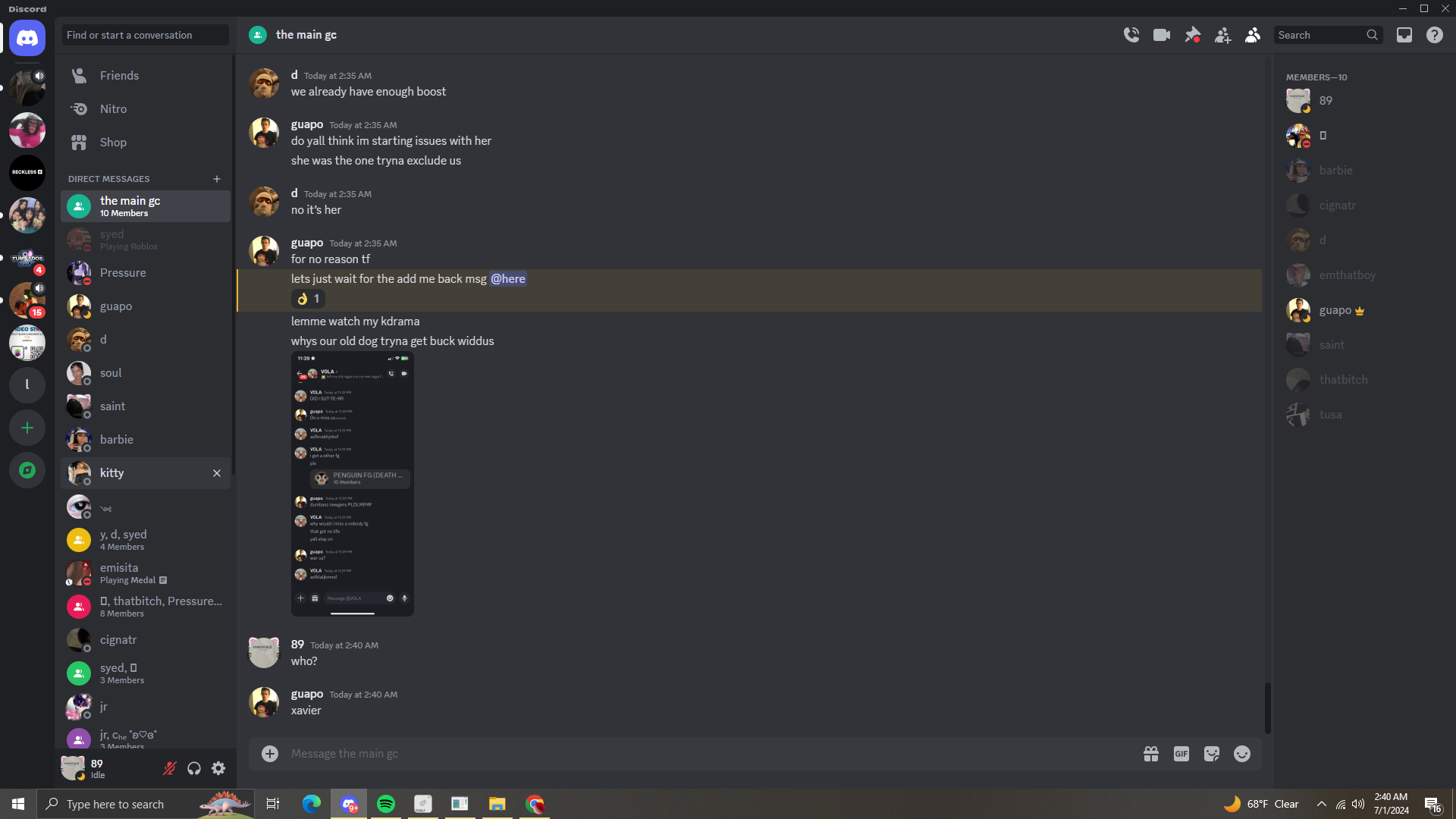Add friends to this group DM
Viewport: 1456px width, 819px height.
1222,35
